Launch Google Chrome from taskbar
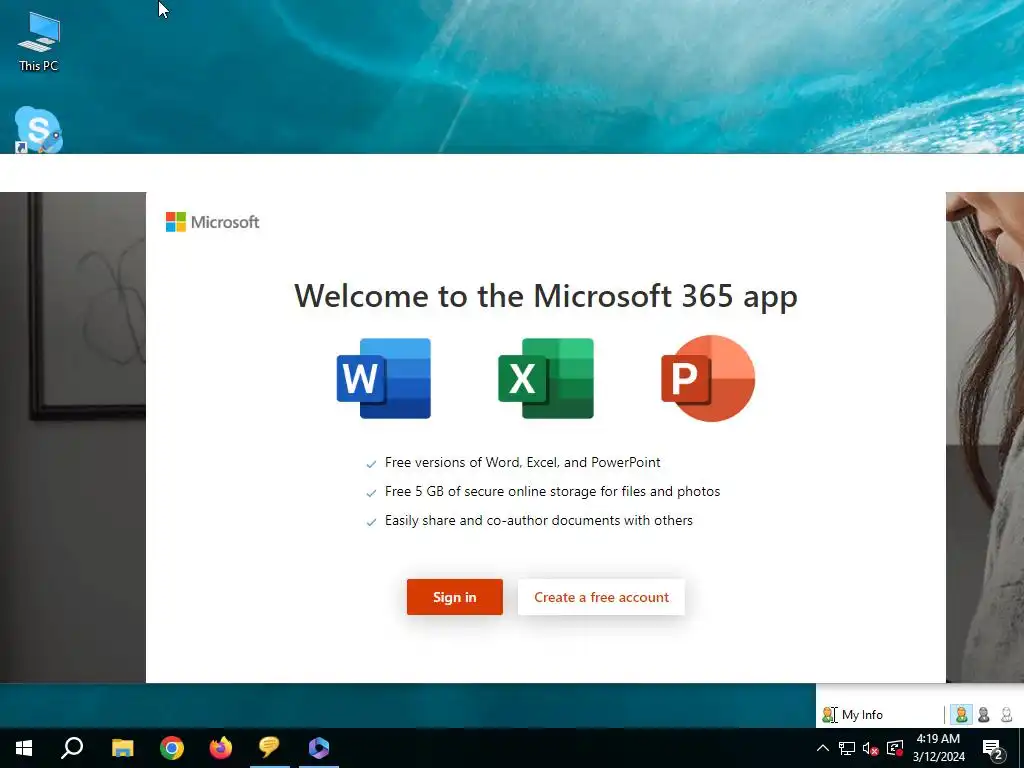The width and height of the screenshot is (1024, 768). click(x=172, y=748)
